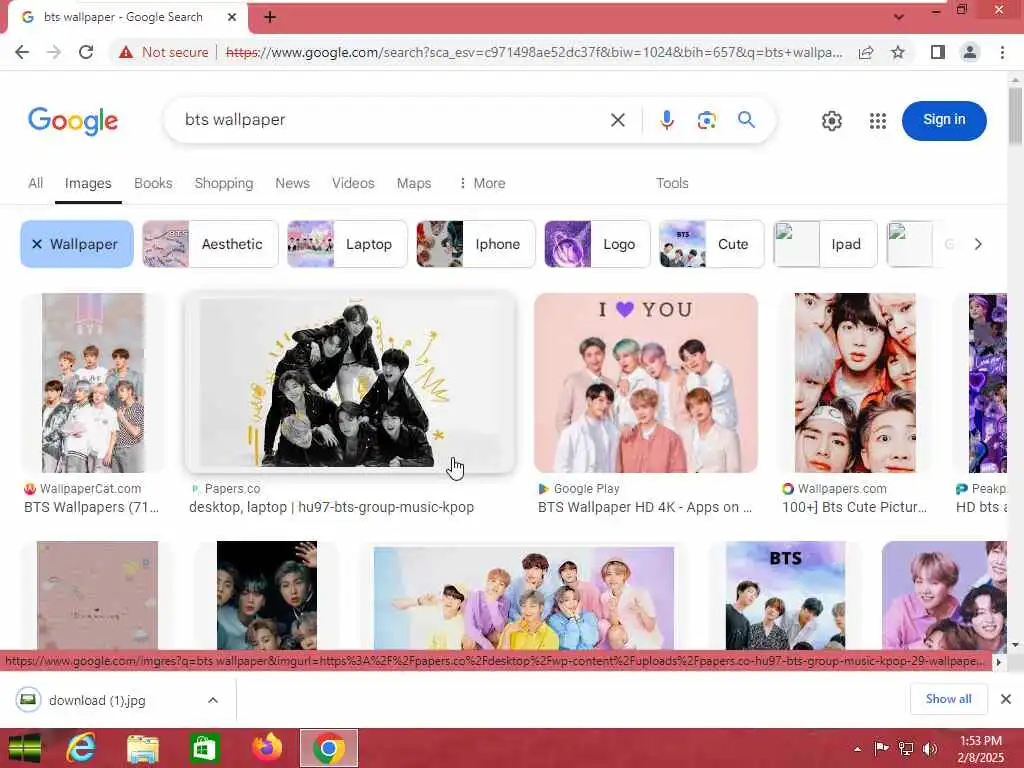Apply the Logo filter chip
Image resolution: width=1024 pixels, height=768 pixels.
pyautogui.click(x=598, y=244)
